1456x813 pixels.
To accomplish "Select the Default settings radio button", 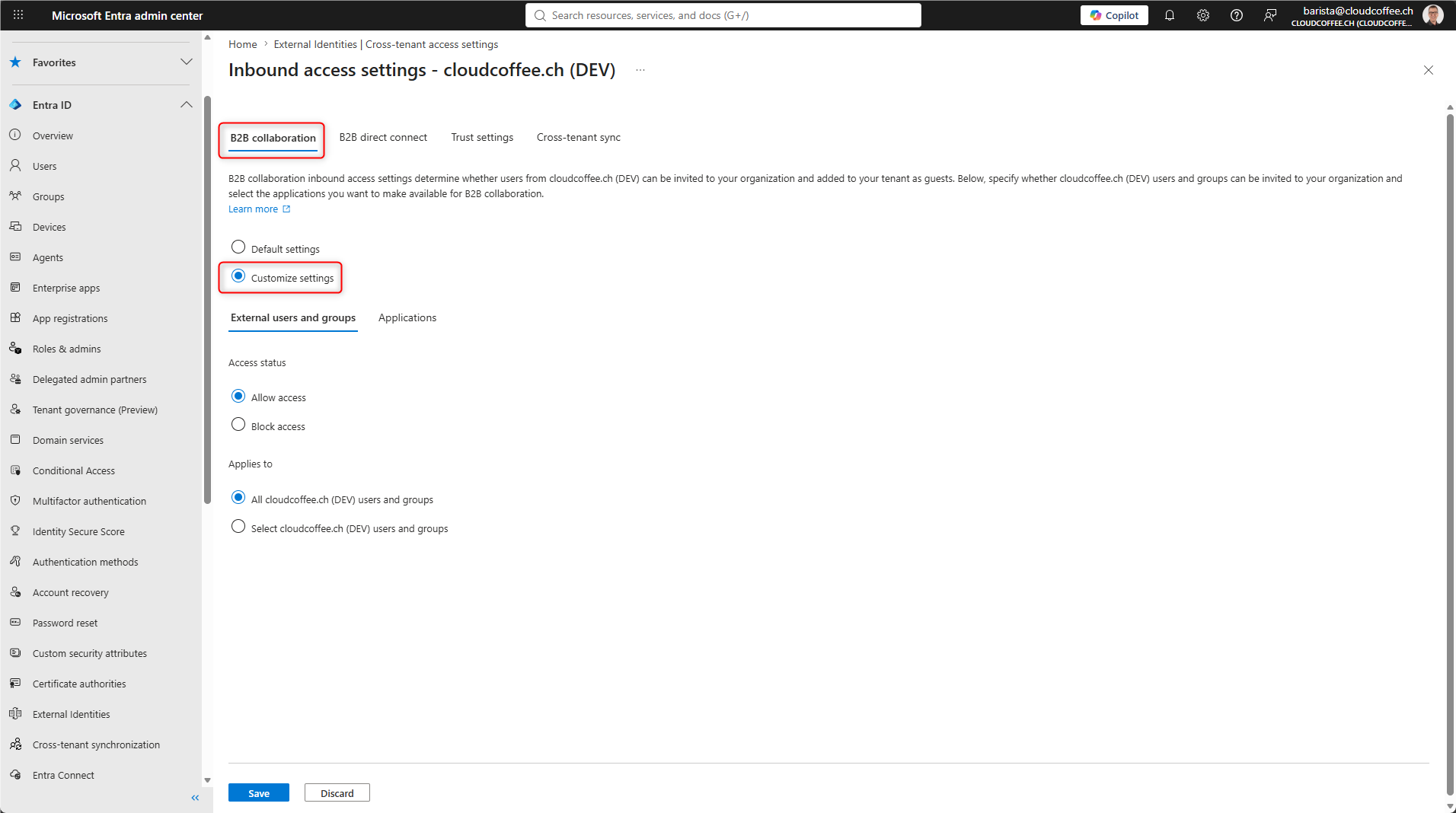I will click(x=238, y=247).
